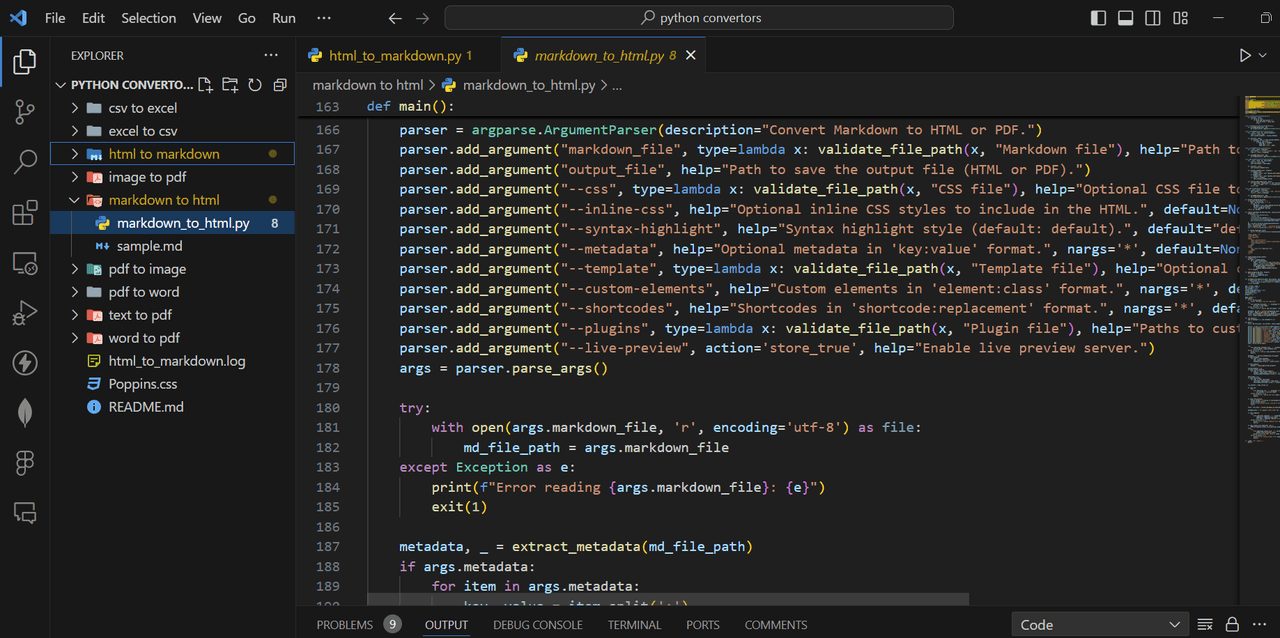Toggle the bottom panel visibility
1280x638 pixels.
click(1126, 18)
